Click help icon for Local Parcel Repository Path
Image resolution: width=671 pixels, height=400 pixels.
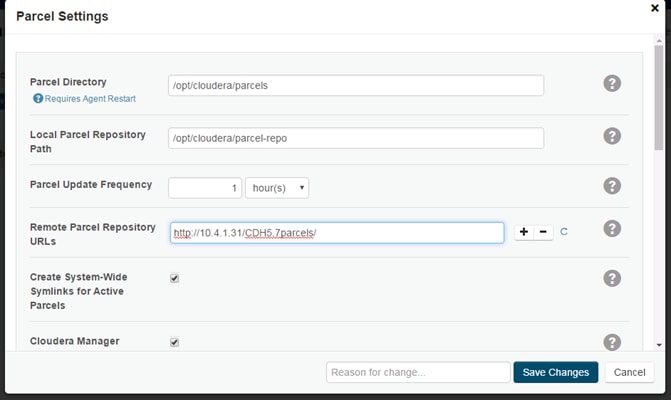tap(612, 136)
